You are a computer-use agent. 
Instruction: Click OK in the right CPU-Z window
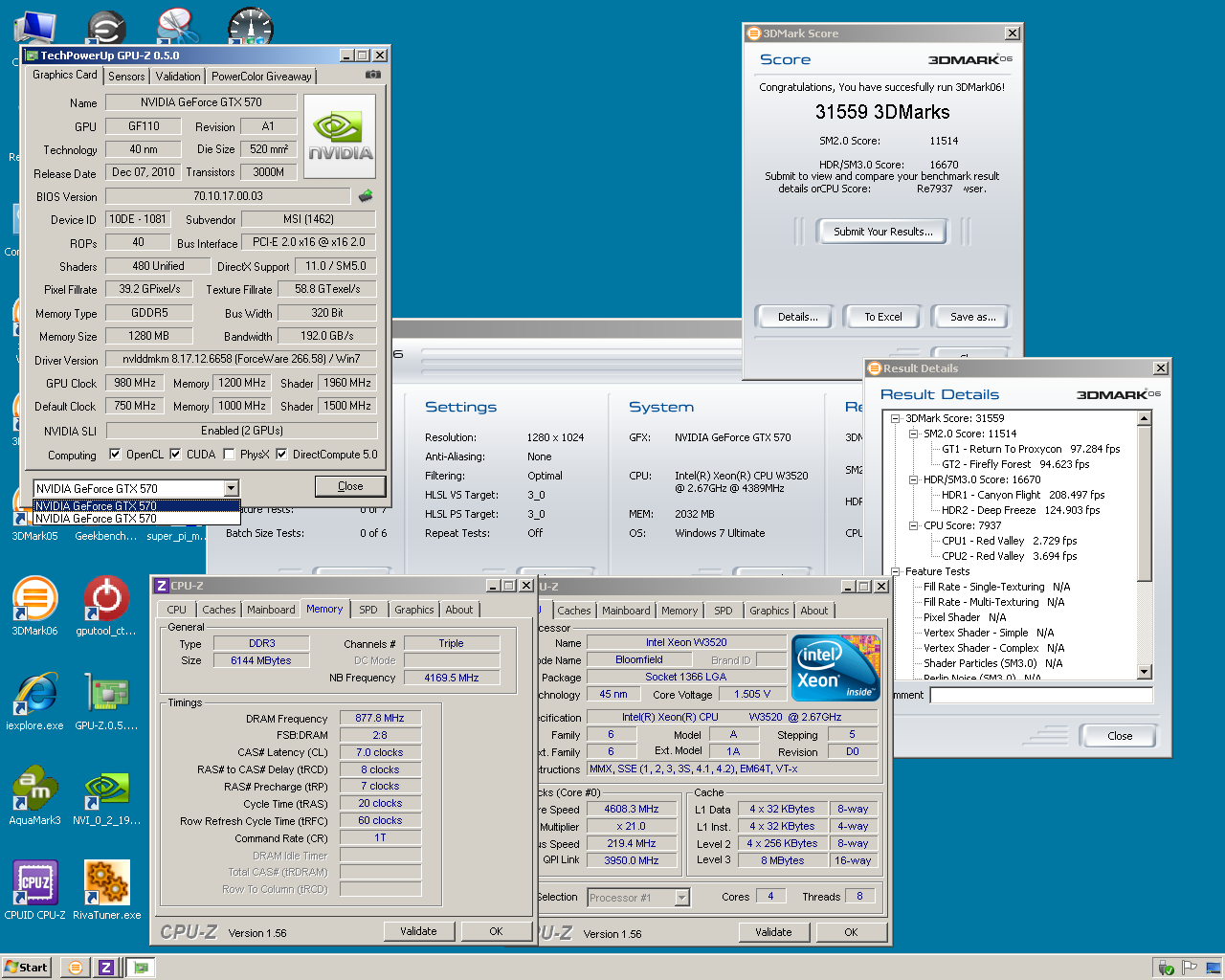pyautogui.click(x=851, y=932)
